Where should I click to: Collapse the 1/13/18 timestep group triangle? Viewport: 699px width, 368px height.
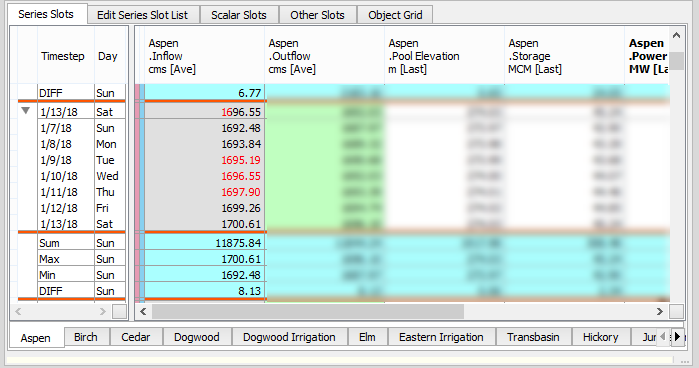click(x=26, y=111)
